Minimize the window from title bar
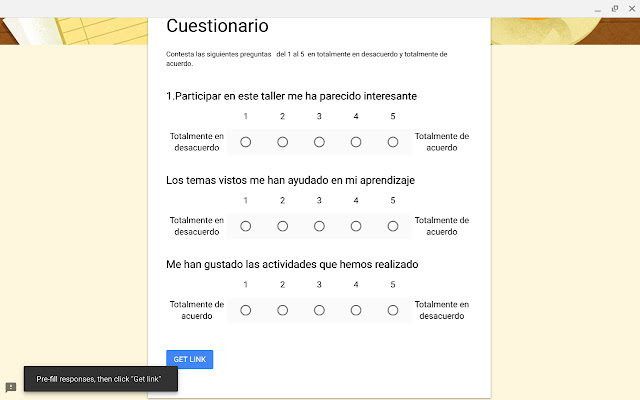This screenshot has width=640, height=400. click(x=598, y=10)
